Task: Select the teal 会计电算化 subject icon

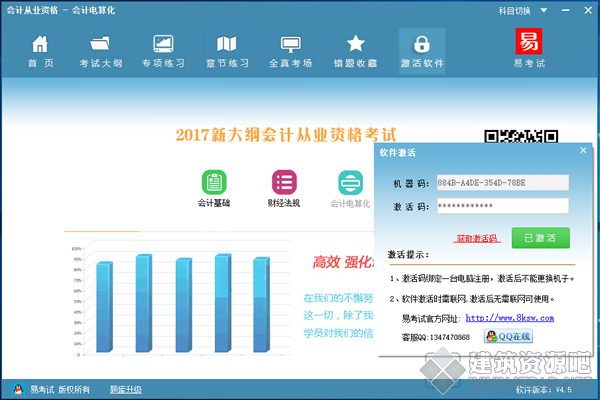Action: 351,183
